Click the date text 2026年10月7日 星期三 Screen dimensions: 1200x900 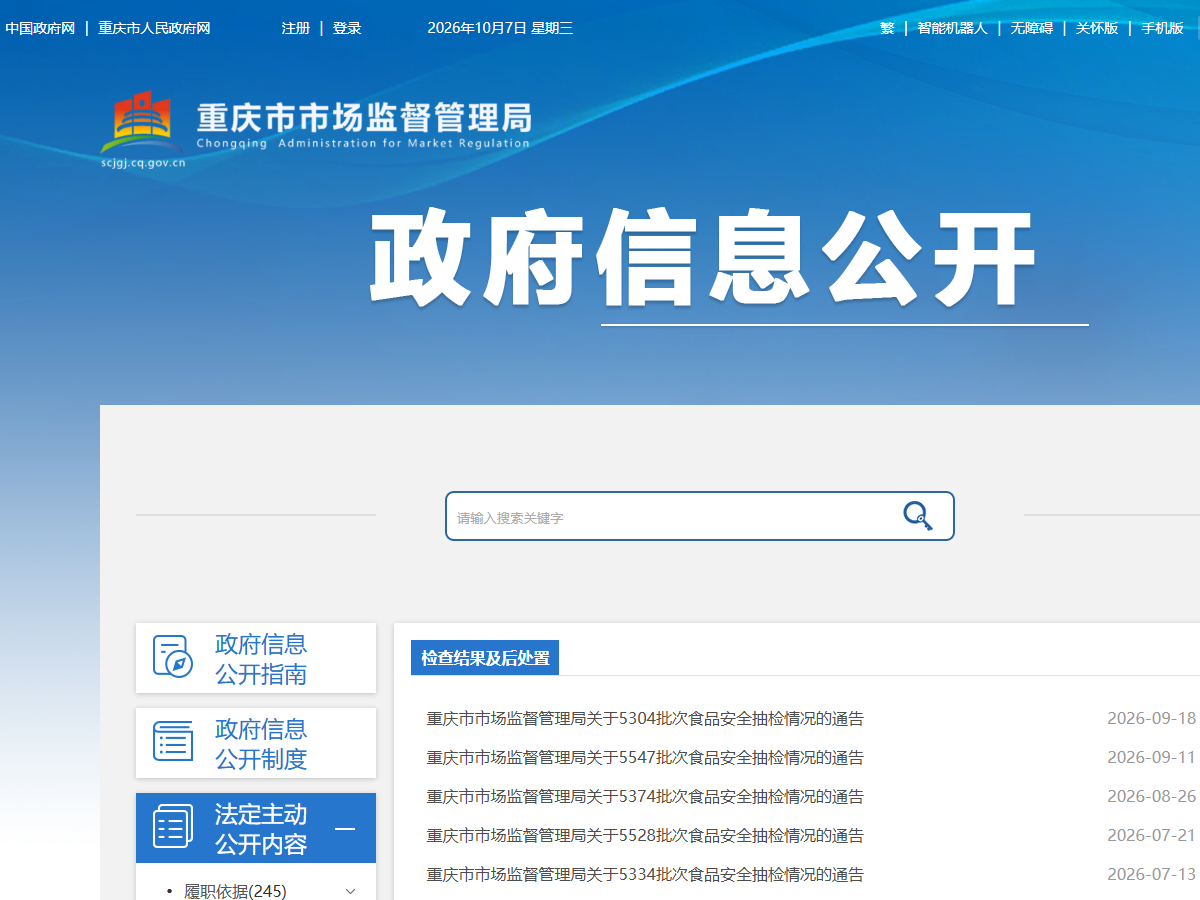[500, 28]
